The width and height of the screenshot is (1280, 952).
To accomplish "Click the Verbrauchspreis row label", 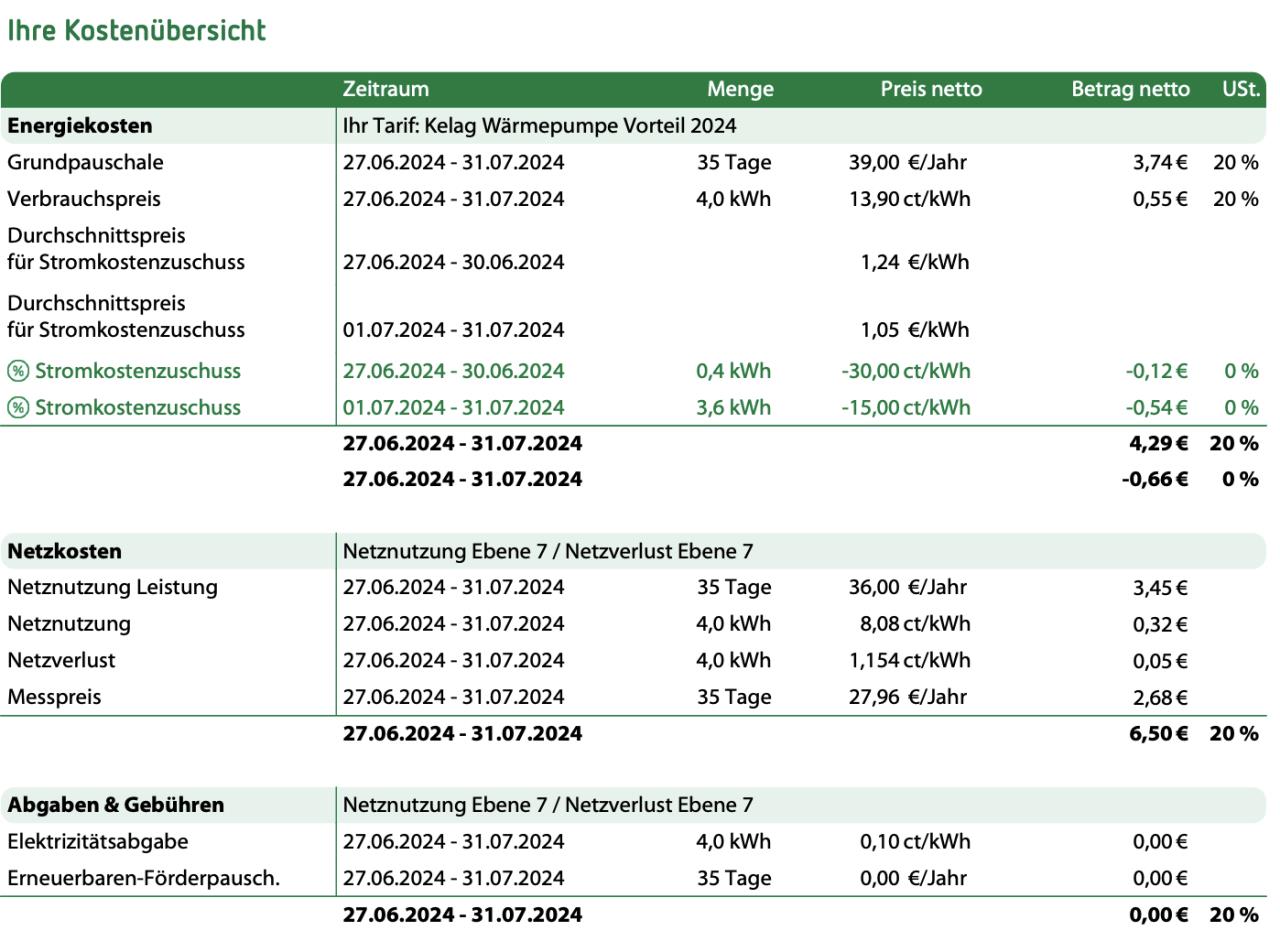I will pyautogui.click(x=84, y=199).
